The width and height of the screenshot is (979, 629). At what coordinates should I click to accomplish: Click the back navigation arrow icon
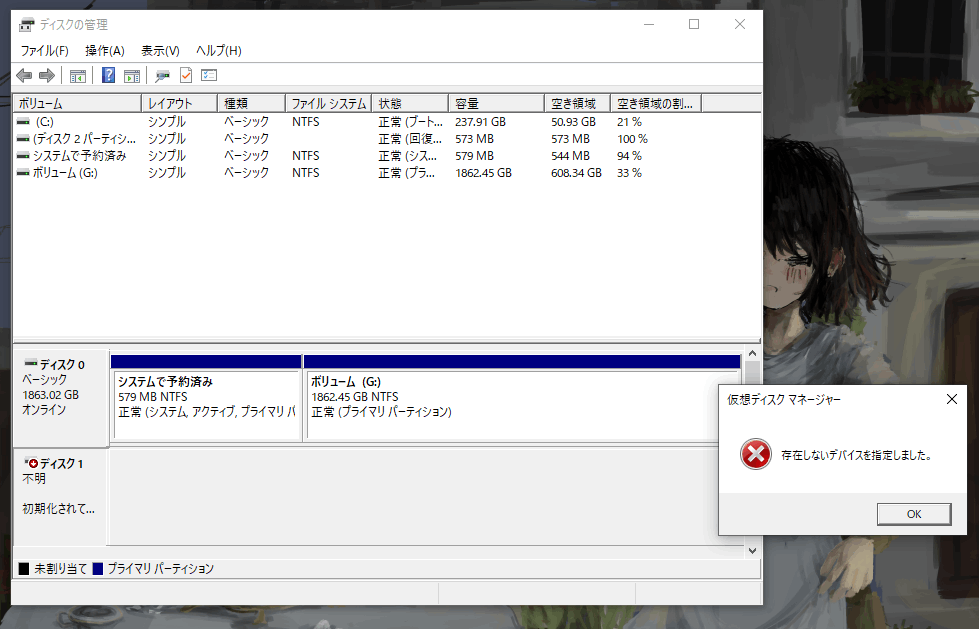coord(22,75)
